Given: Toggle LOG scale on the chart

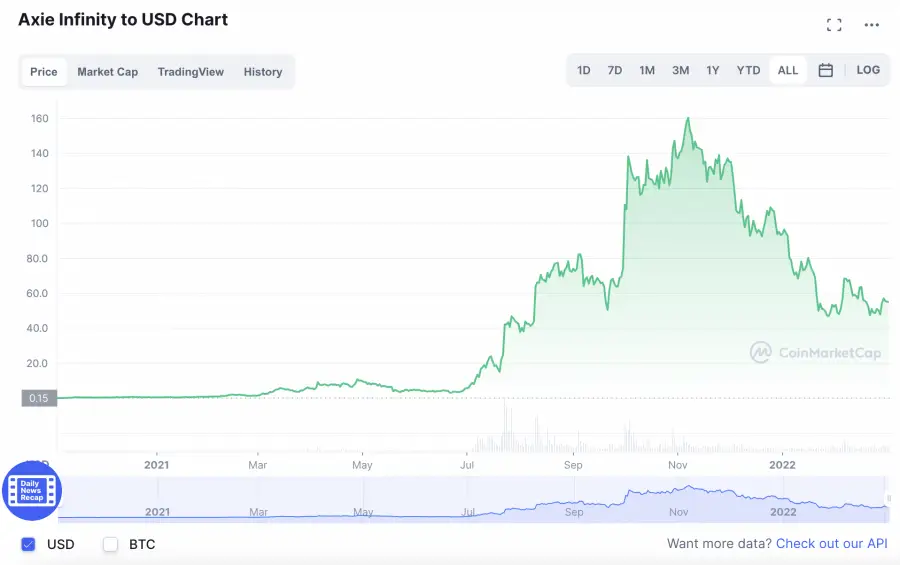Looking at the screenshot, I should tap(868, 70).
